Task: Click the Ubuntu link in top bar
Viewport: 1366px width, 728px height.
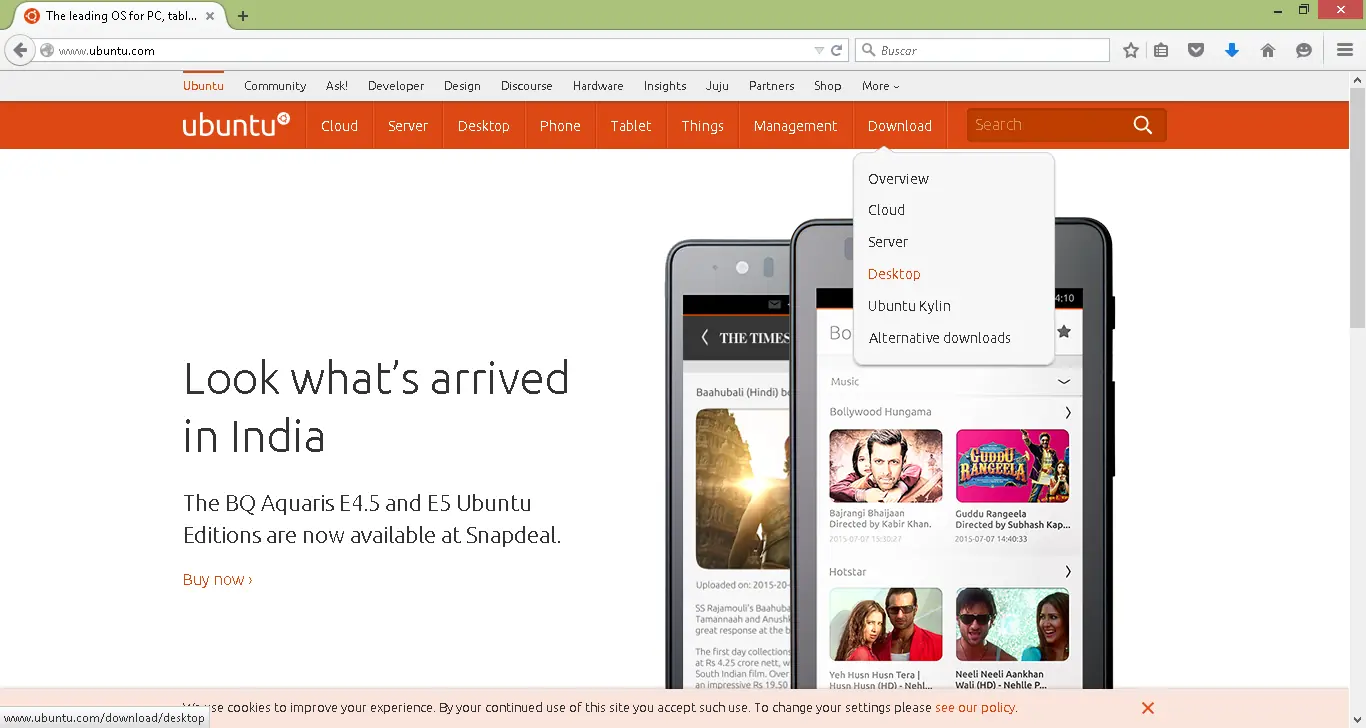Action: [x=203, y=86]
